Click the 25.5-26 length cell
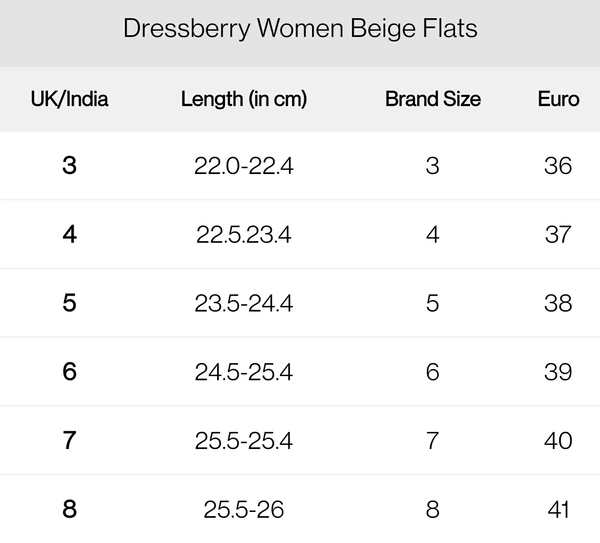Viewport: 600px width, 543px height. 244,510
